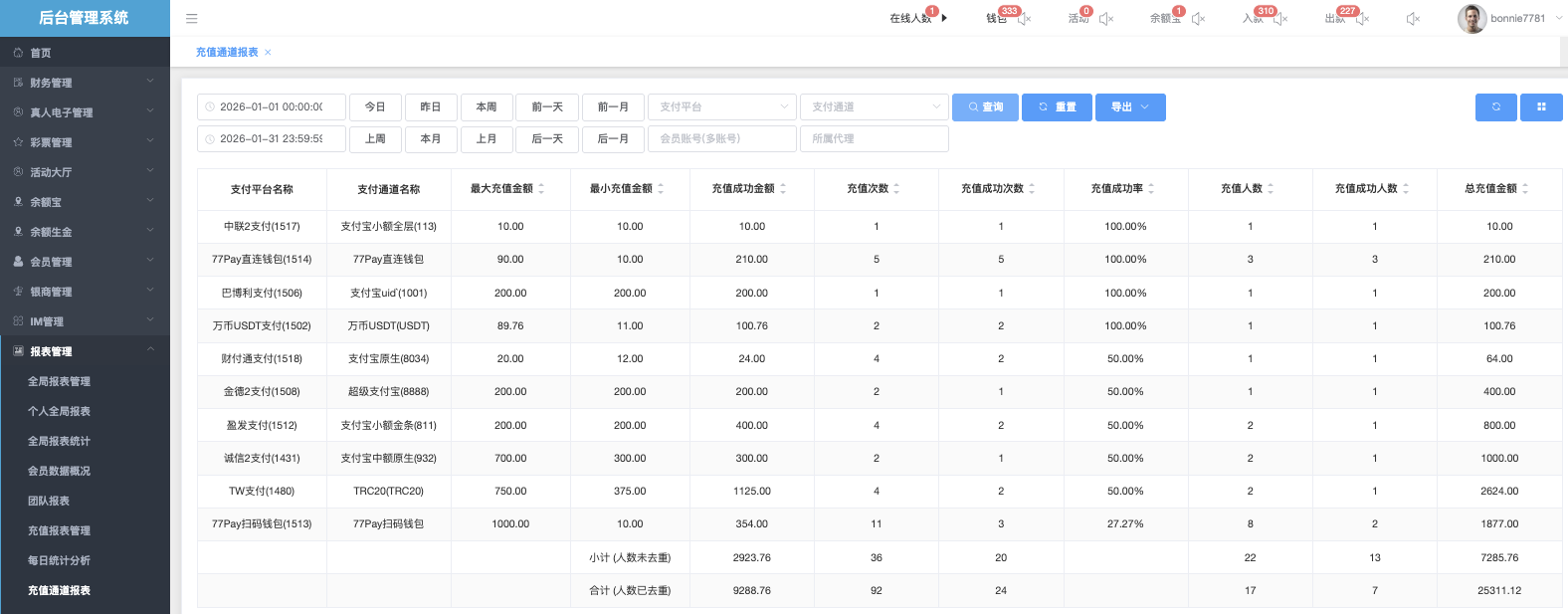Expand the 导出 export dropdown button
Image resolution: width=1568 pixels, height=614 pixels.
[1130, 106]
